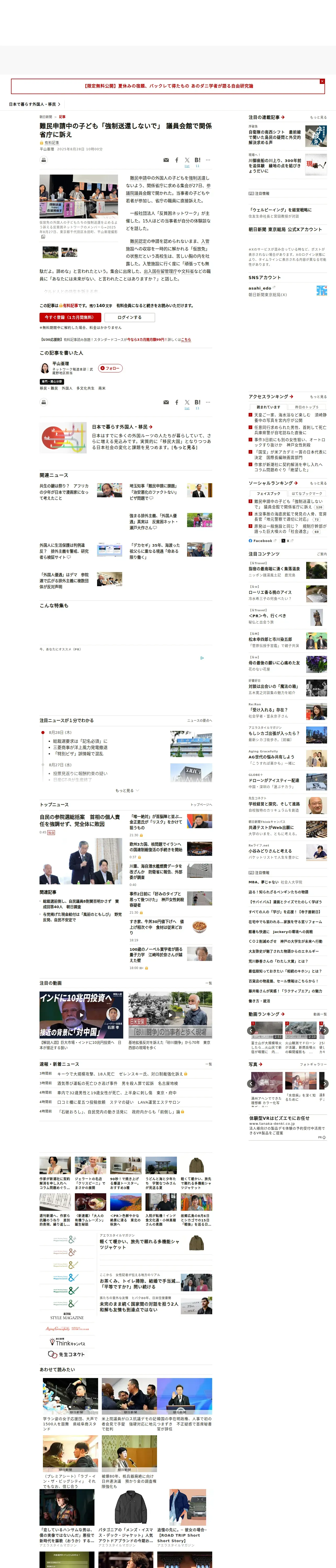Share on Facebook using the top share icon
The width and height of the screenshot is (336, 1568).
pyautogui.click(x=177, y=161)
